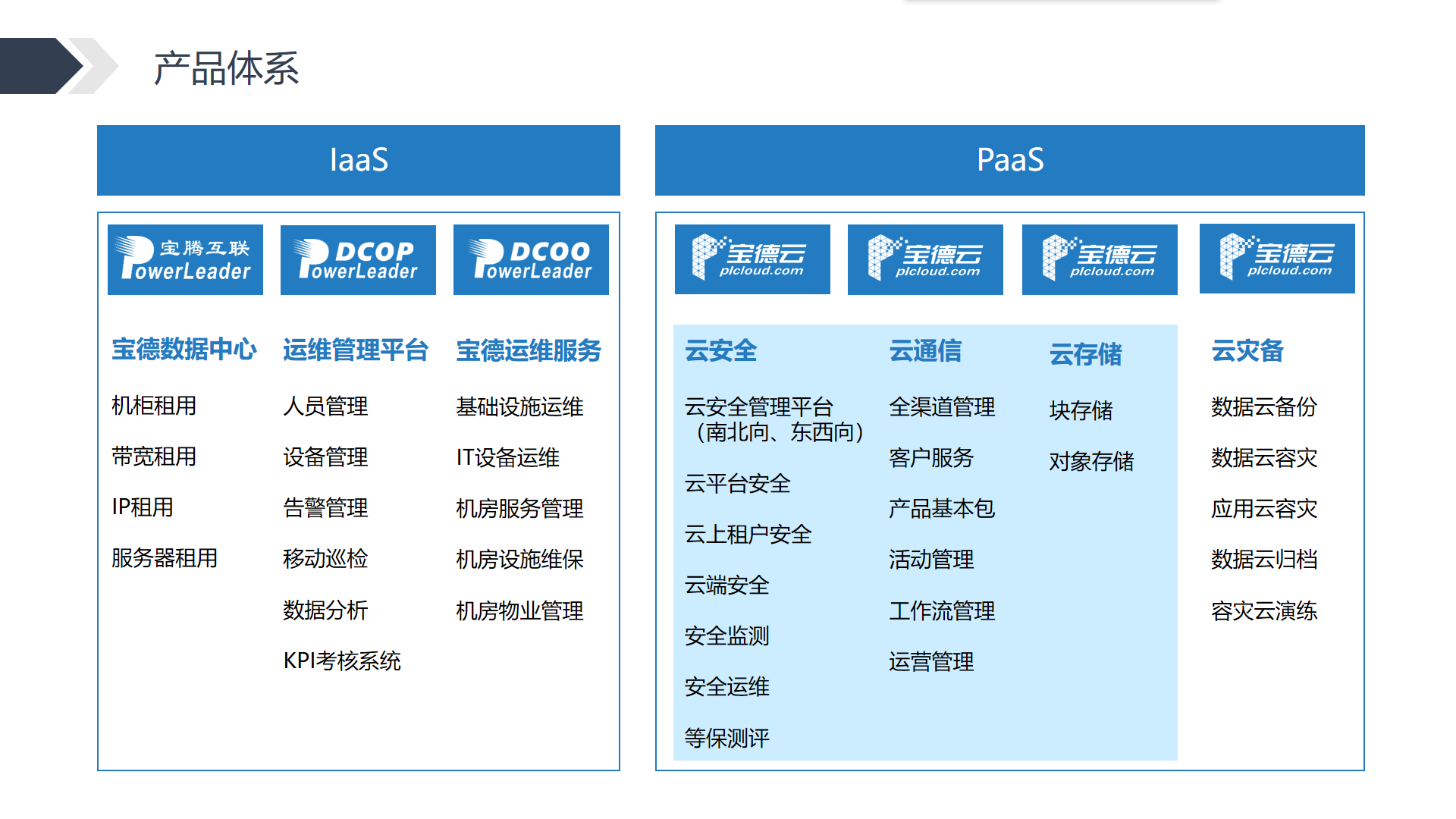Click the DCOP PowerLeader logo
This screenshot has height=819, width=1456.
click(358, 259)
